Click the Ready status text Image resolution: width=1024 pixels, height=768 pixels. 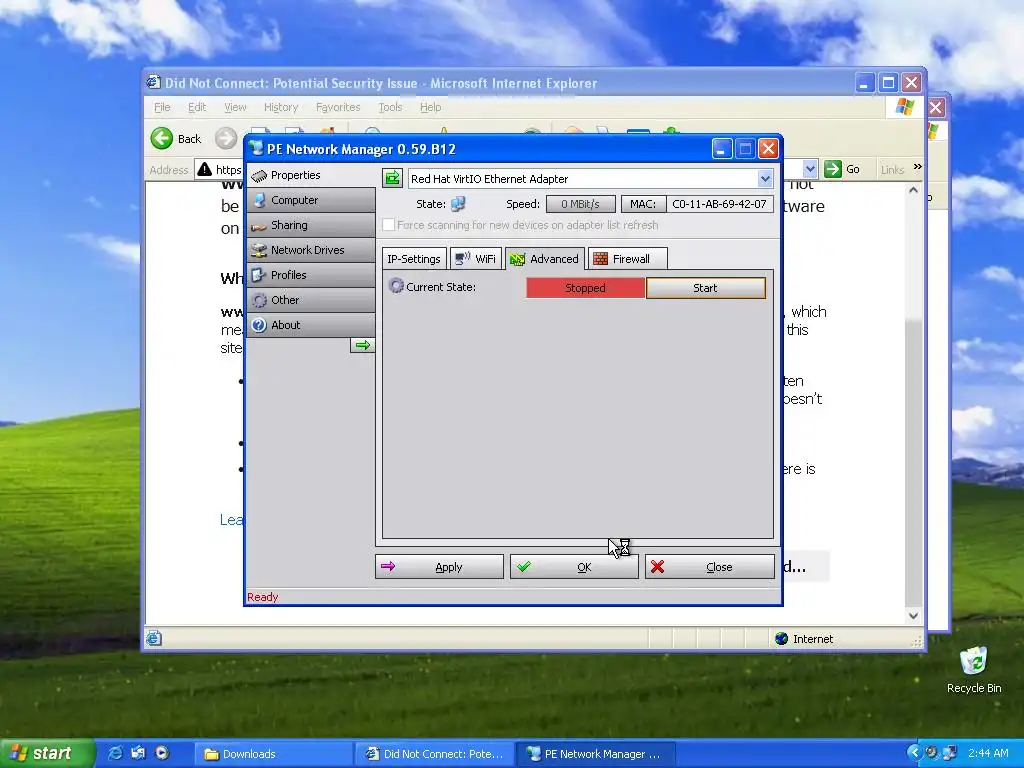coord(263,597)
